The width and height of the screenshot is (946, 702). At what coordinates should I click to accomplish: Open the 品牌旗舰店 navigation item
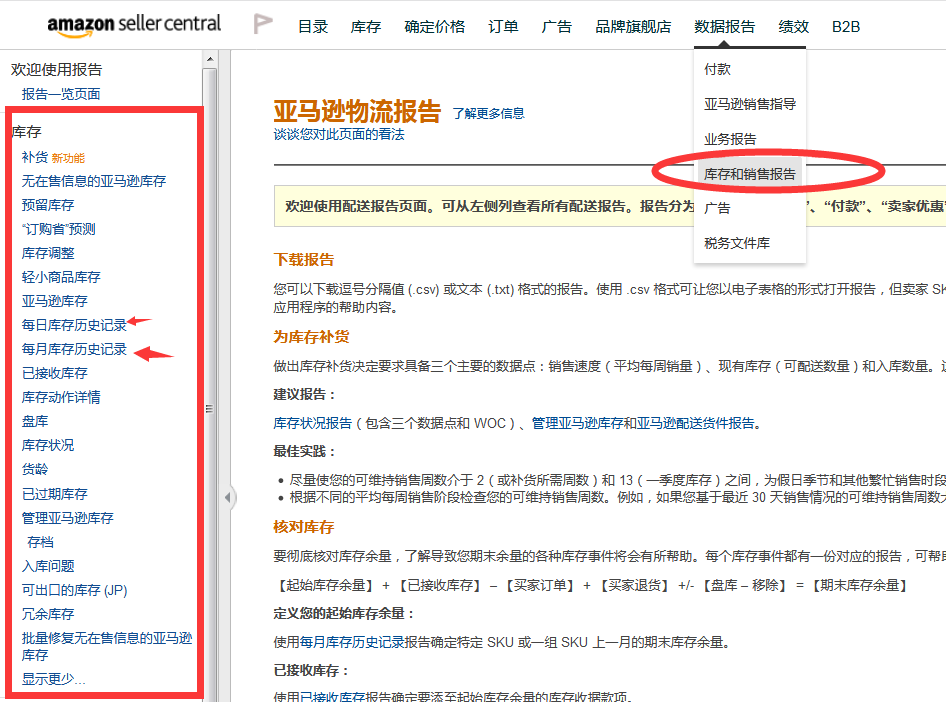click(x=633, y=27)
